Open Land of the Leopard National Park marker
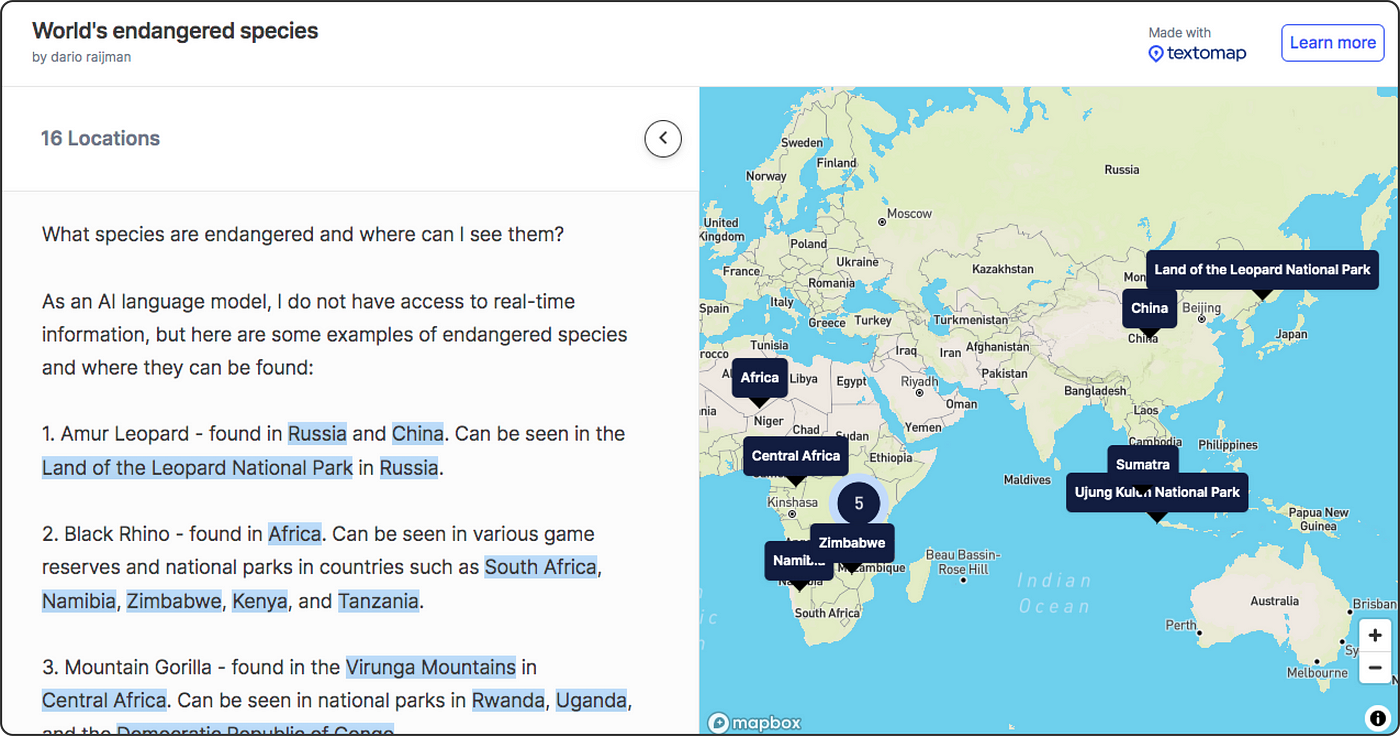The width and height of the screenshot is (1400, 736). (x=1262, y=270)
